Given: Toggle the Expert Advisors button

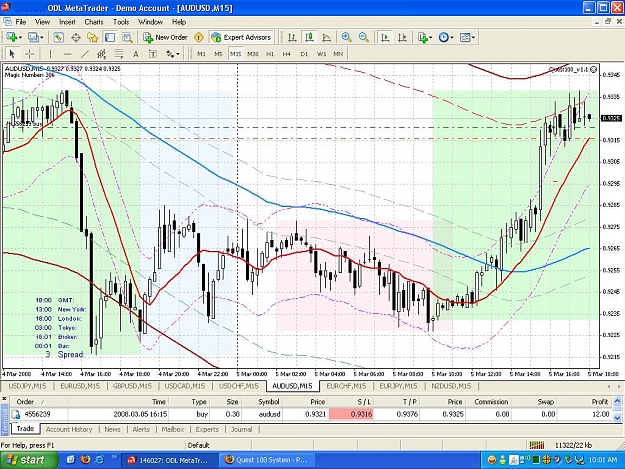Looking at the screenshot, I should pos(241,37).
